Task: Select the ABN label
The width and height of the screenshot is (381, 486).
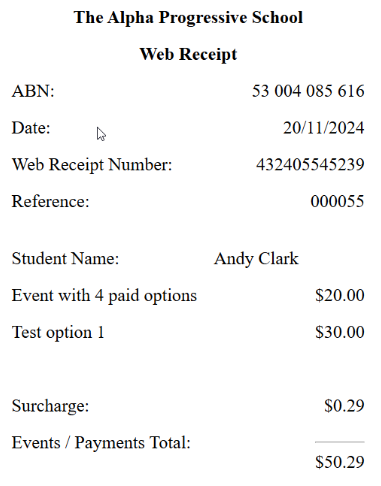Action: click(x=33, y=91)
